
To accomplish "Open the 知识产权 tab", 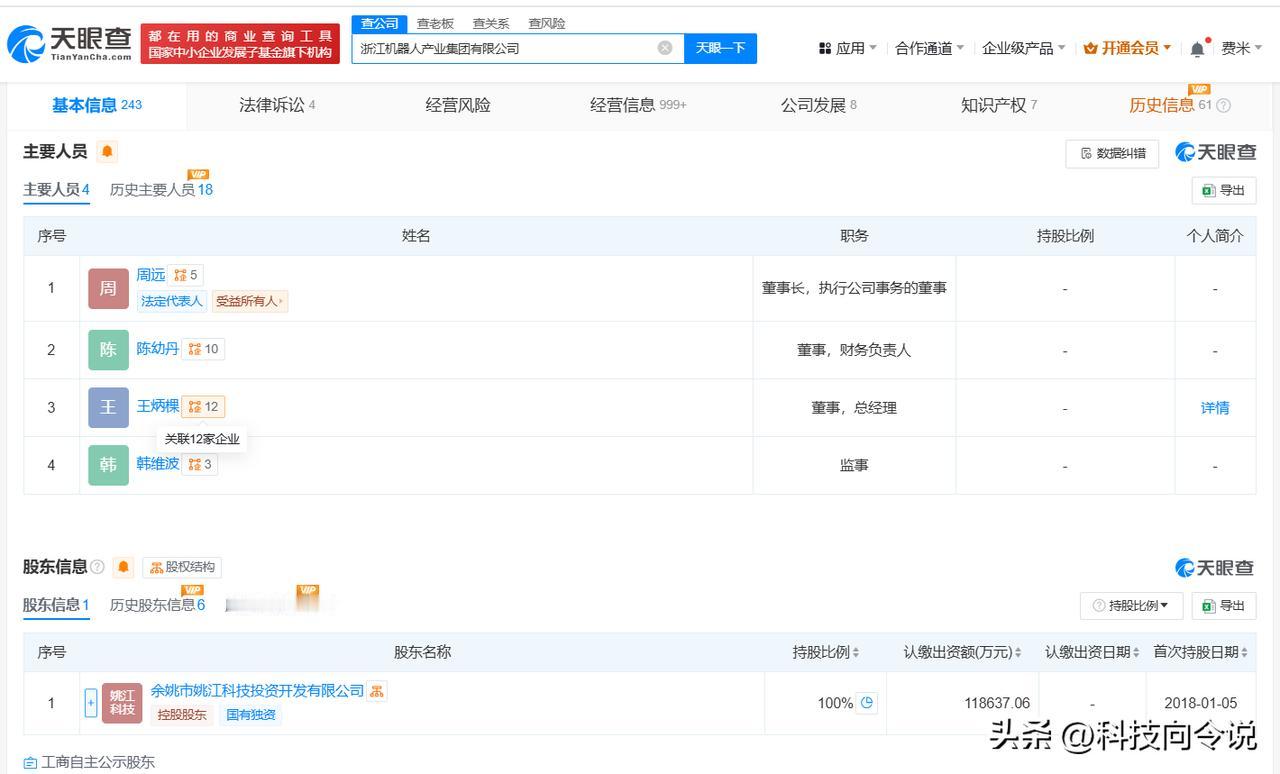I will pyautogui.click(x=999, y=105).
